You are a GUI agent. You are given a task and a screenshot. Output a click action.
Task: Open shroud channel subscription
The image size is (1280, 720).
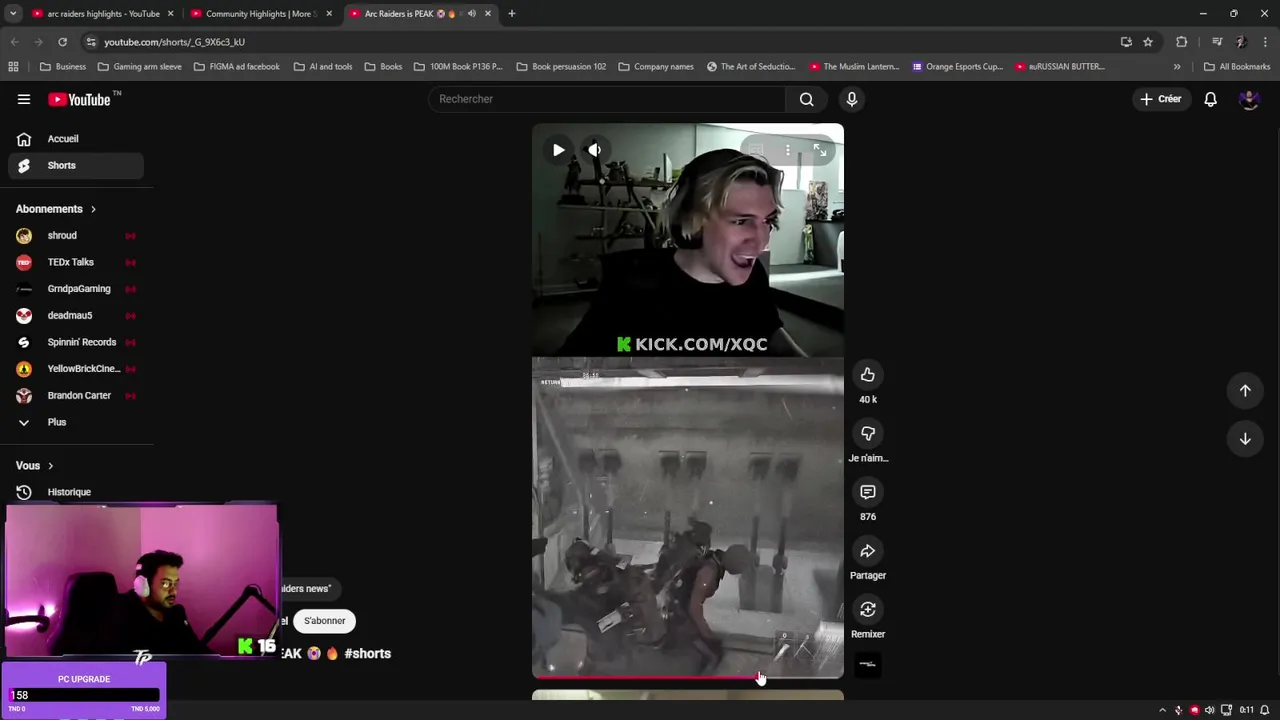[x=76, y=236]
